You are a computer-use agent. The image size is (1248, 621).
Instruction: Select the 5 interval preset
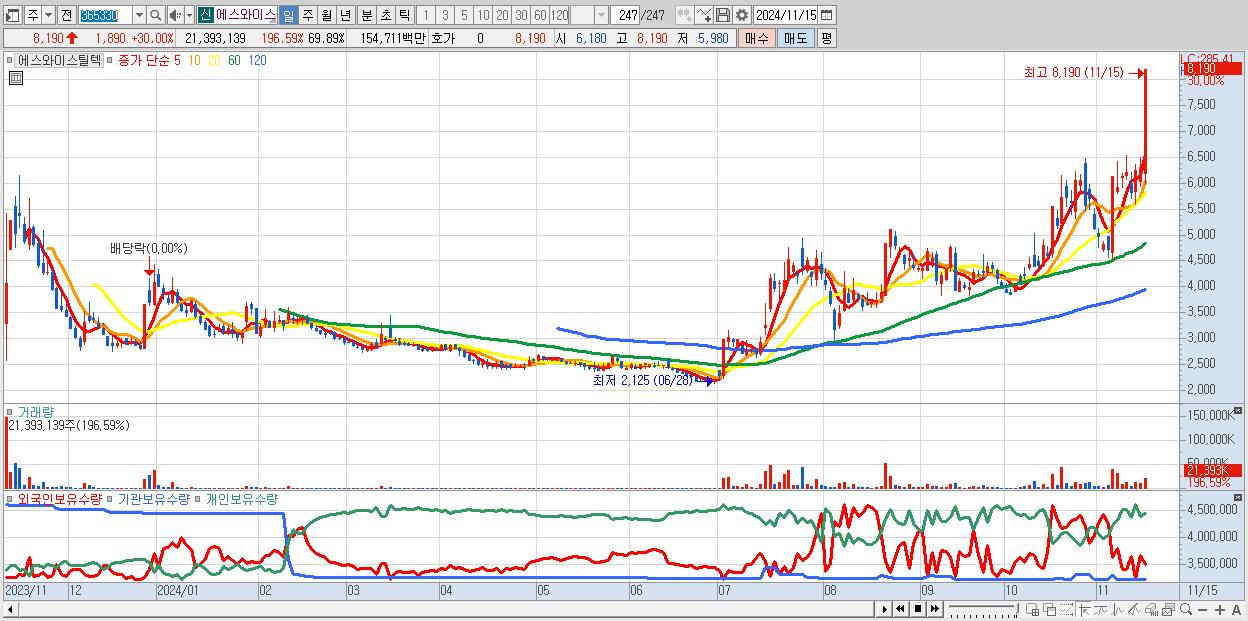click(464, 15)
